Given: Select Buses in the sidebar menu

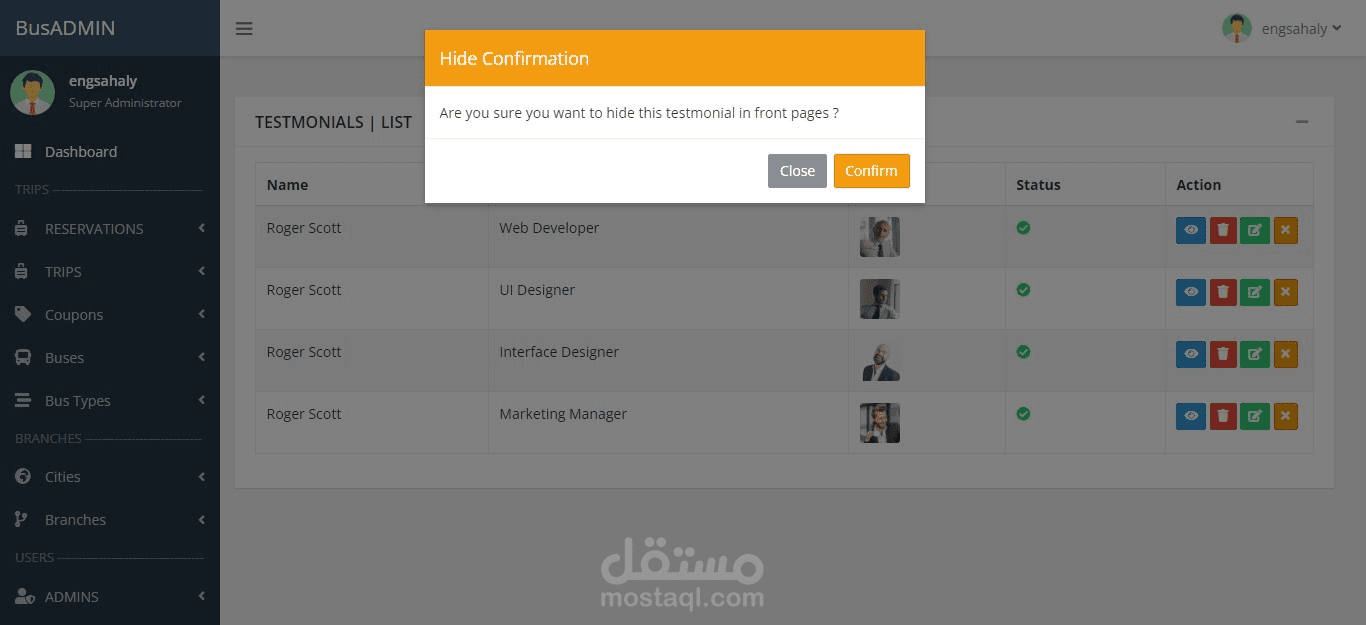Looking at the screenshot, I should tap(64, 358).
